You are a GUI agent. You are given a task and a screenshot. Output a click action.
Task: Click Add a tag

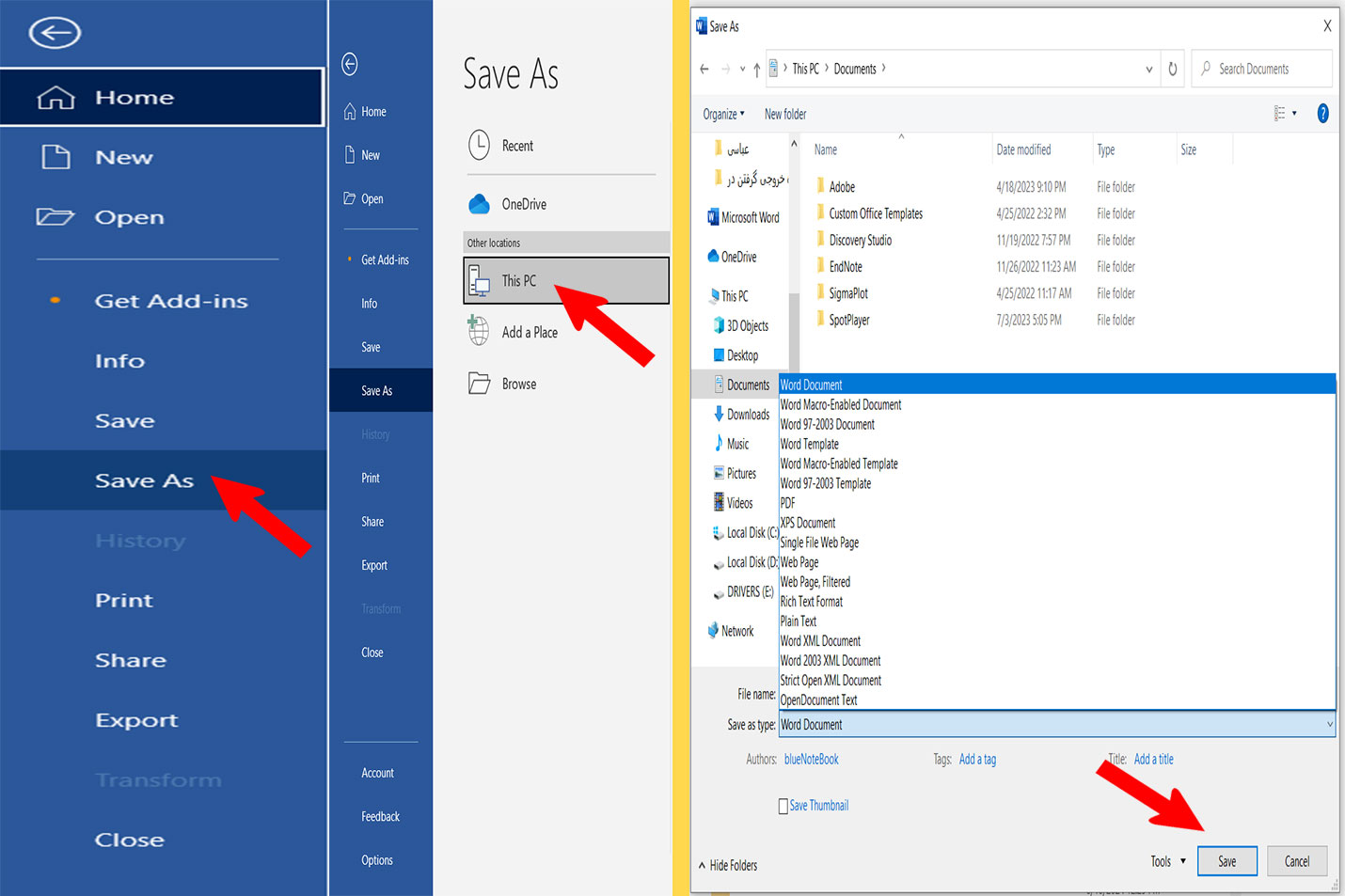[x=977, y=759]
